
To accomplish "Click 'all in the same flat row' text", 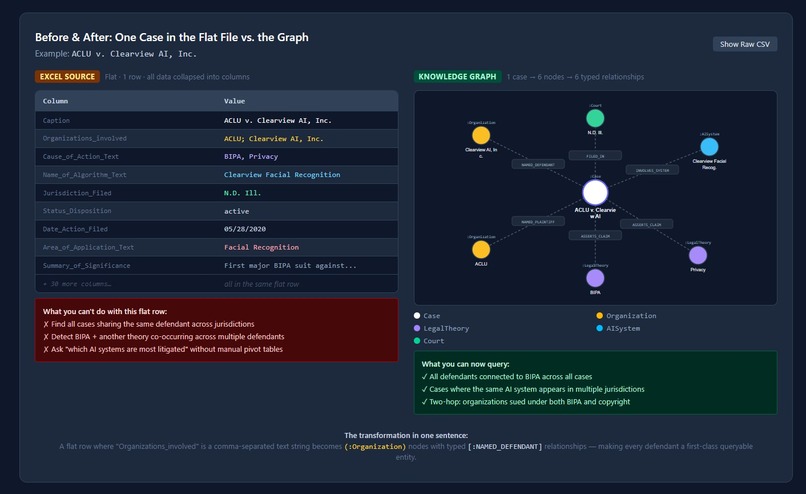I will tap(261, 284).
